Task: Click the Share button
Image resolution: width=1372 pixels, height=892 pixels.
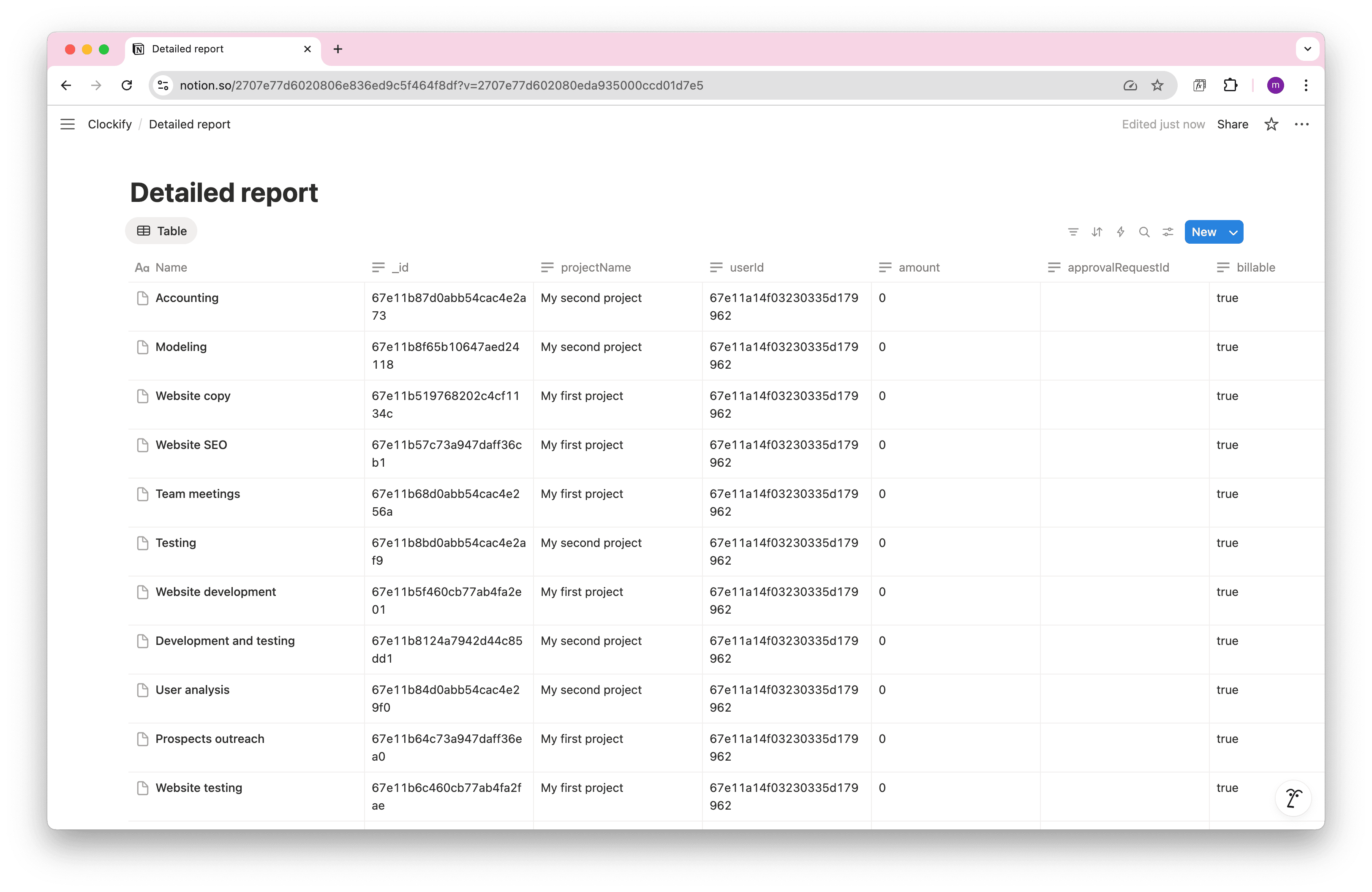Action: (x=1233, y=125)
